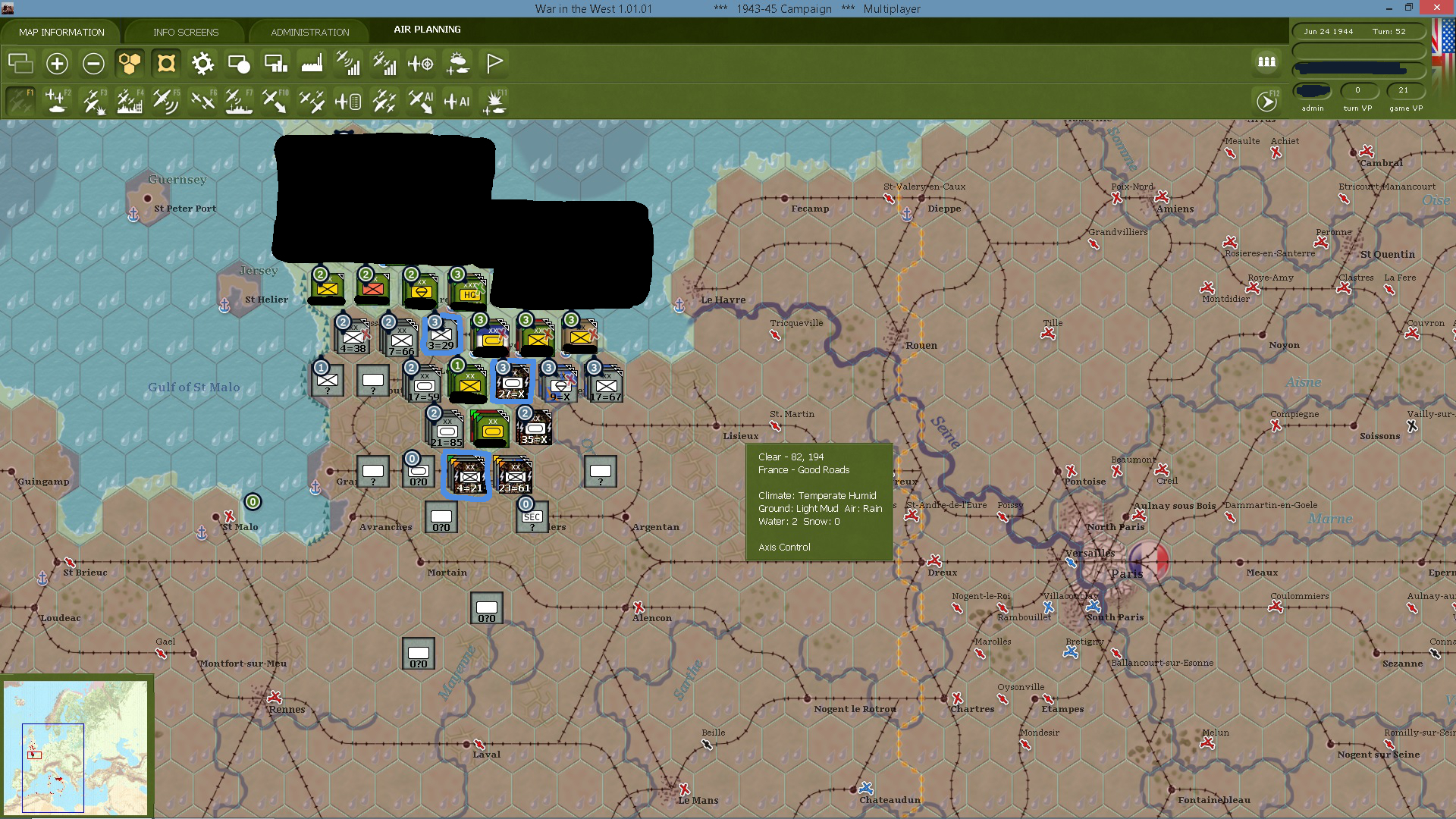Open the Info Screens tab
The width and height of the screenshot is (1456, 819).
coord(186,32)
